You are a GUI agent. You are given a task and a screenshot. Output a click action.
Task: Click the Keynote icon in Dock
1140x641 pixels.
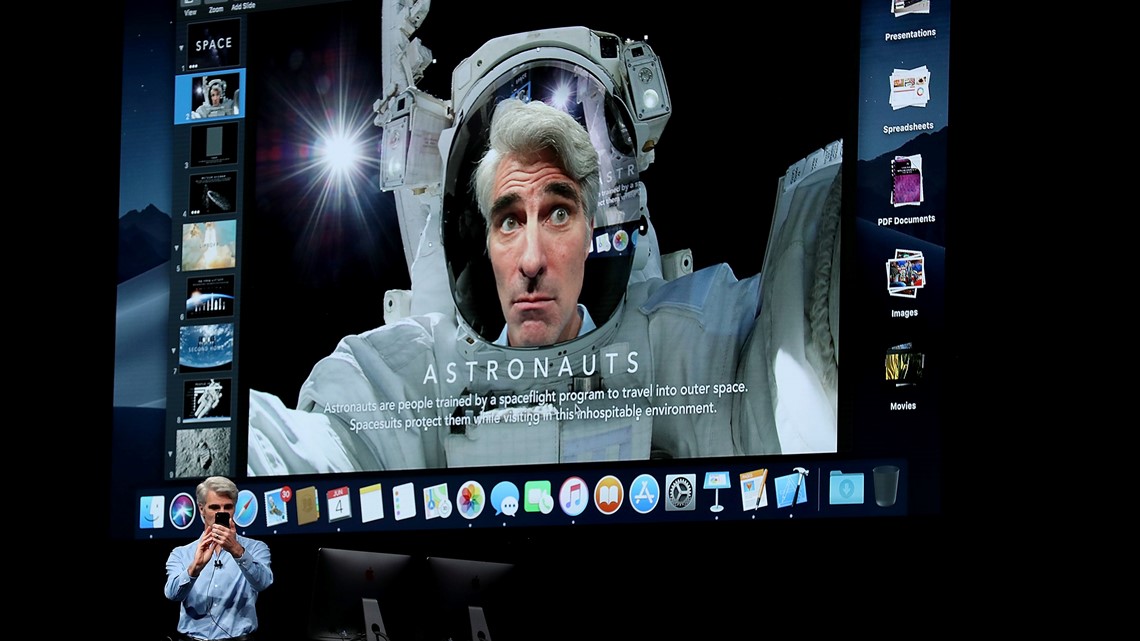point(717,491)
